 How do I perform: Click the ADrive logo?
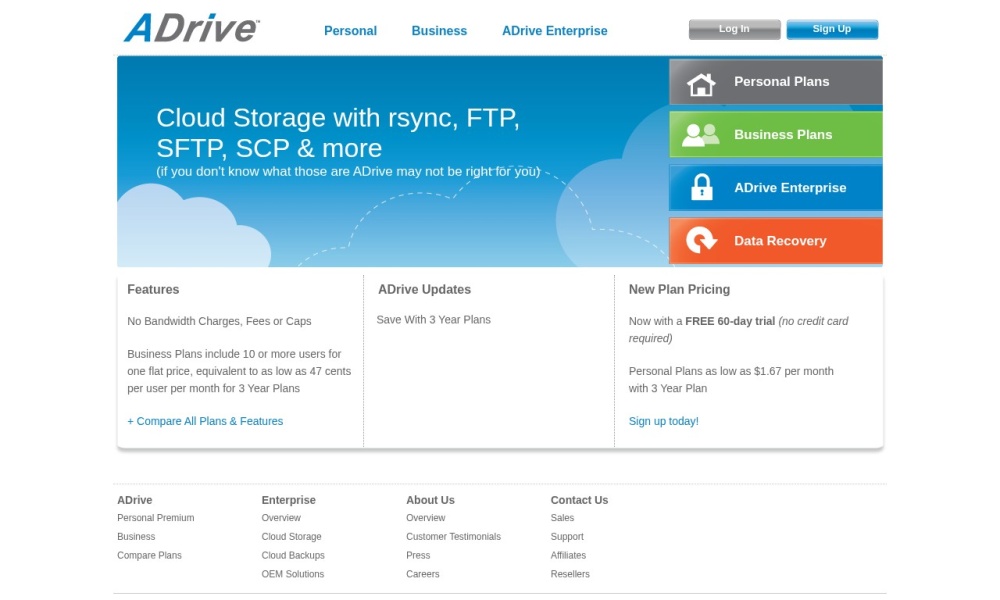coord(191,28)
